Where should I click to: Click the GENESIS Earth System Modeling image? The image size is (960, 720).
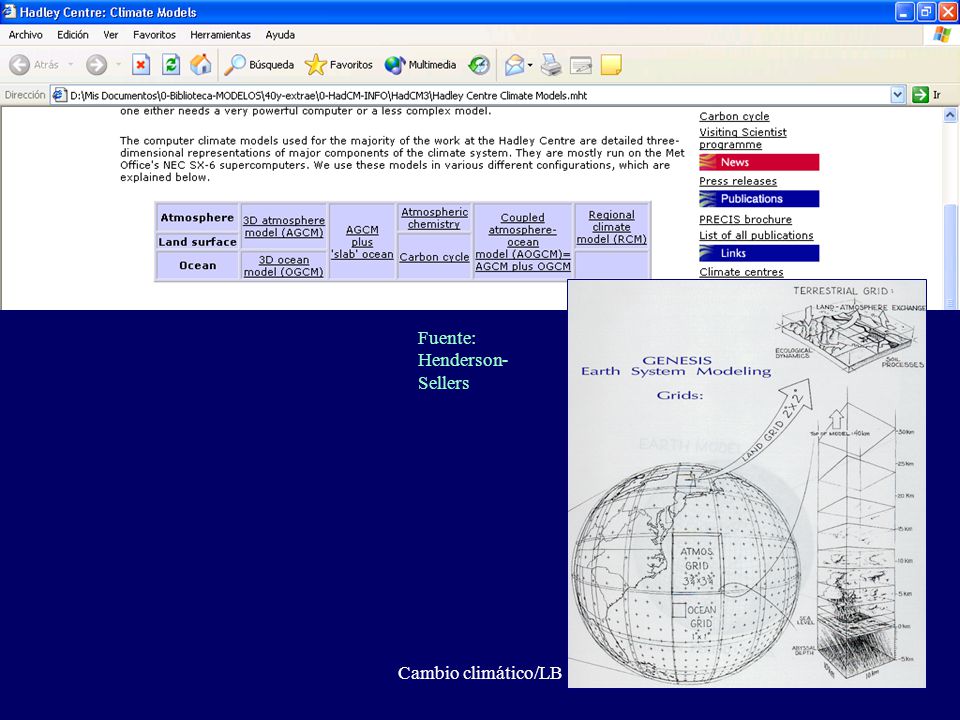[747, 484]
